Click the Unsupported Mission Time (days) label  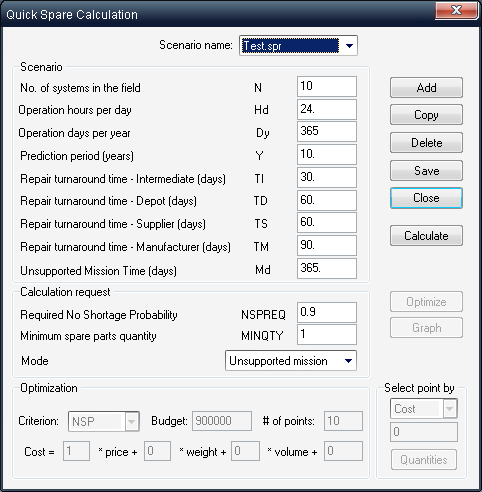(98, 271)
